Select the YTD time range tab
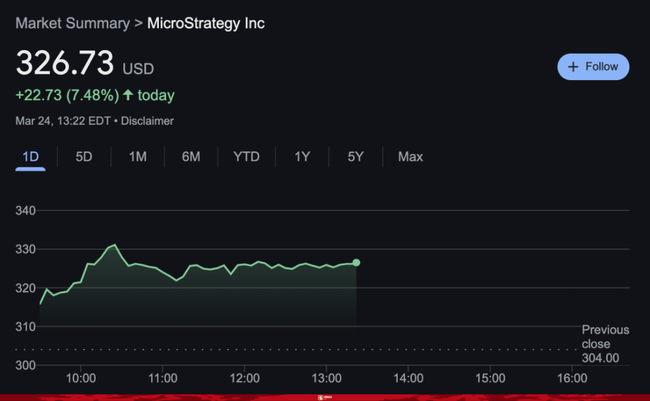The height and width of the screenshot is (401, 650). coord(246,157)
